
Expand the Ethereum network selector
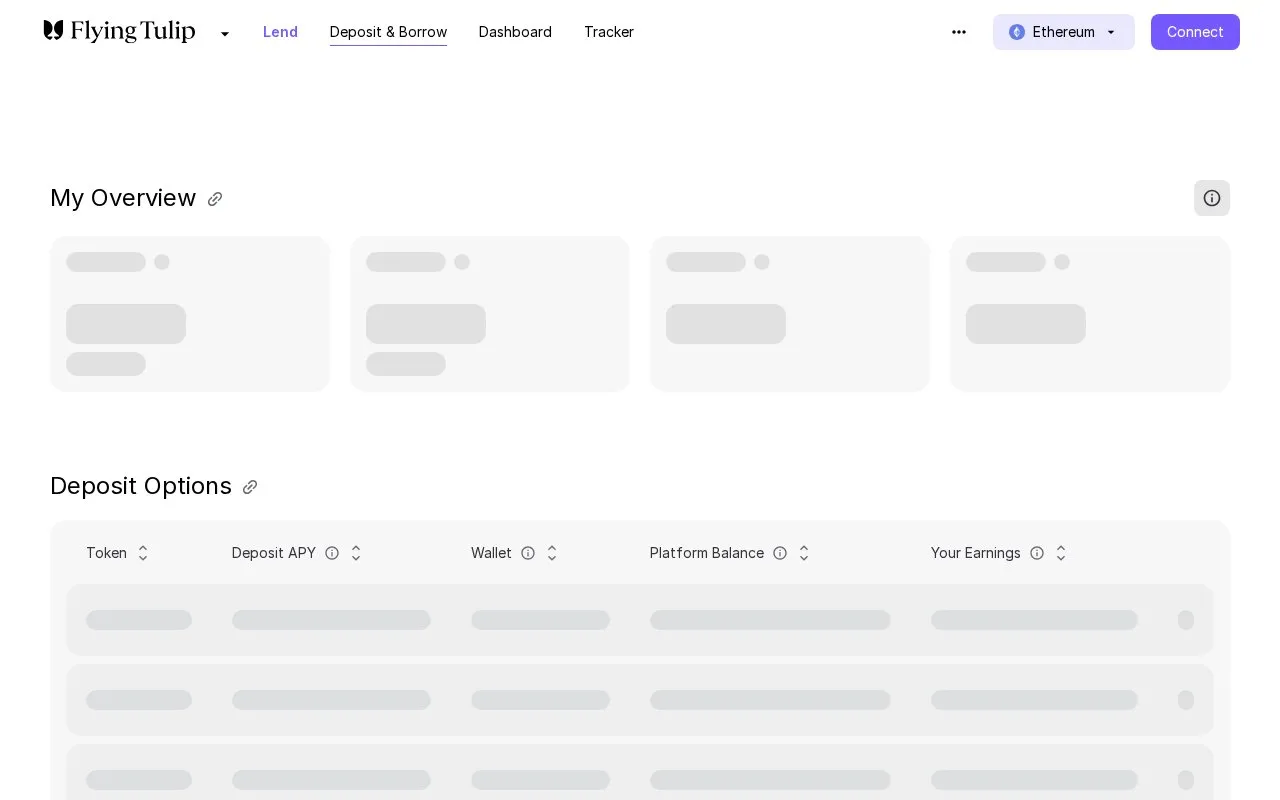tap(1064, 32)
